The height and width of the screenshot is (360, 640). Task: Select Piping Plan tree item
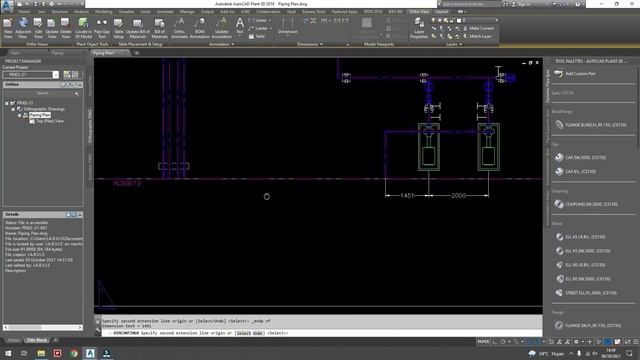[x=40, y=116]
